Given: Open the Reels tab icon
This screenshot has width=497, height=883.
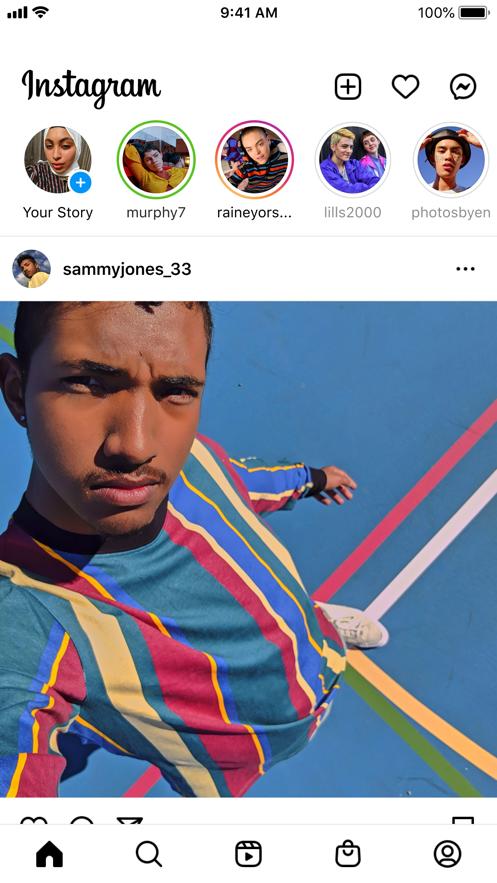Looking at the screenshot, I should tap(248, 854).
